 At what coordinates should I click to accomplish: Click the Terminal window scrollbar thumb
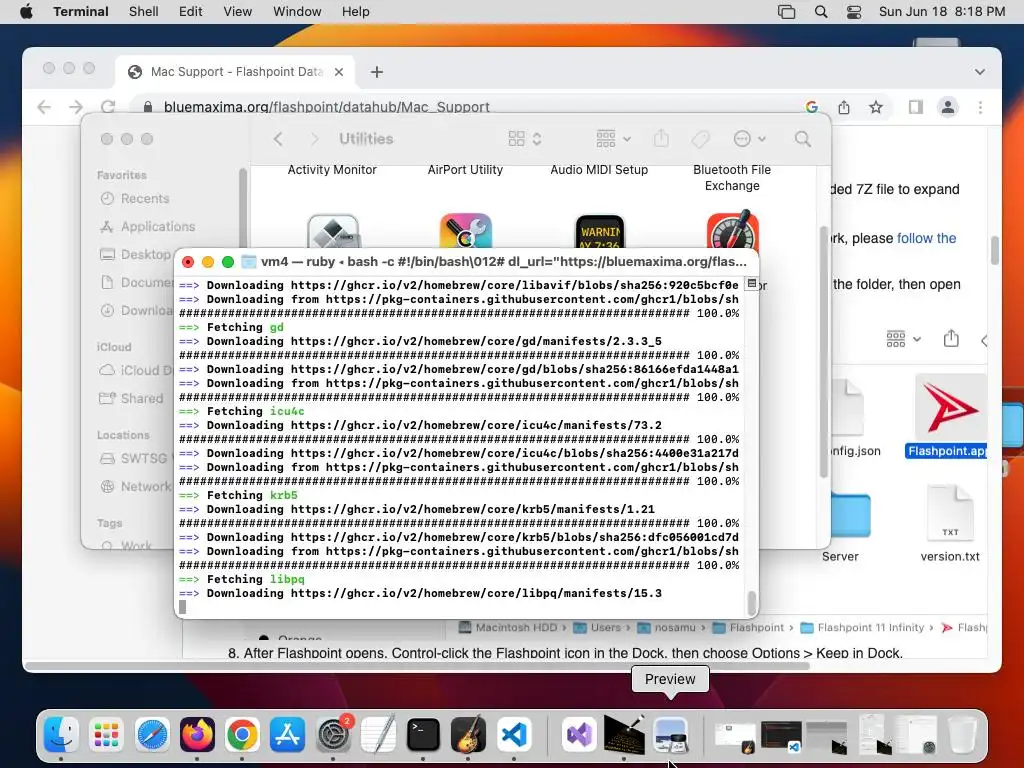(x=752, y=602)
